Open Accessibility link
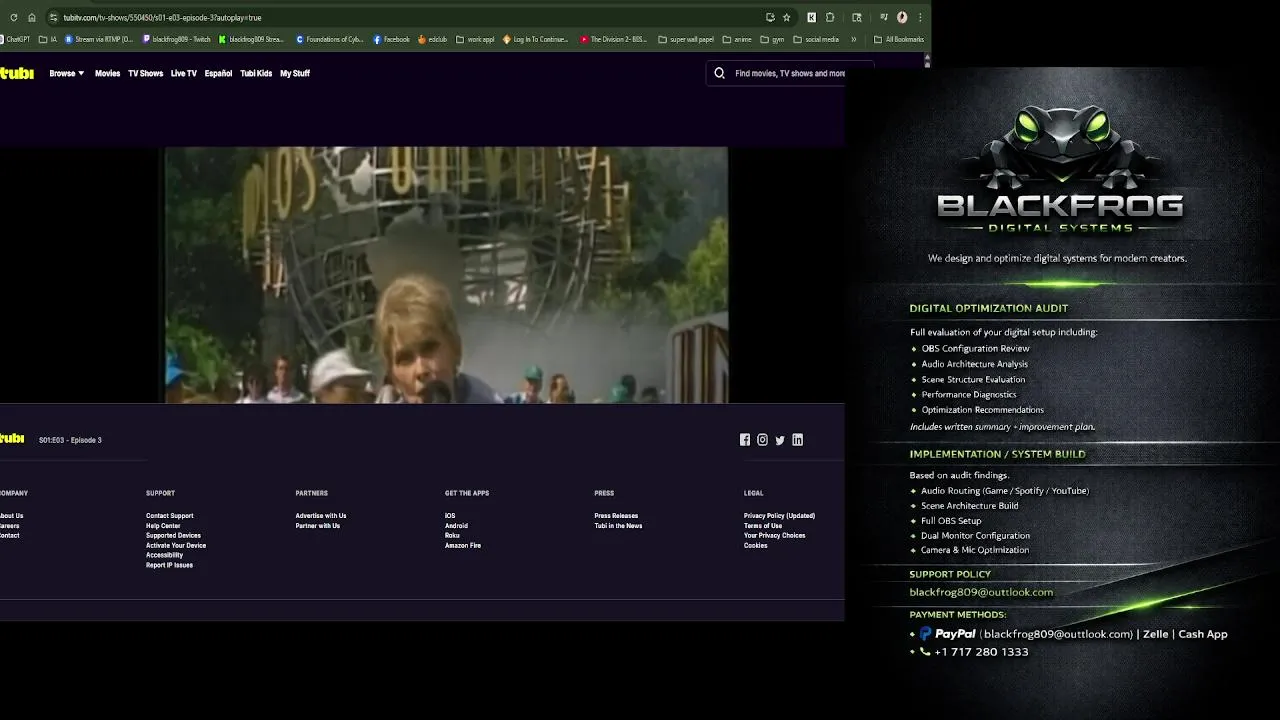The image size is (1280, 720). [x=164, y=555]
